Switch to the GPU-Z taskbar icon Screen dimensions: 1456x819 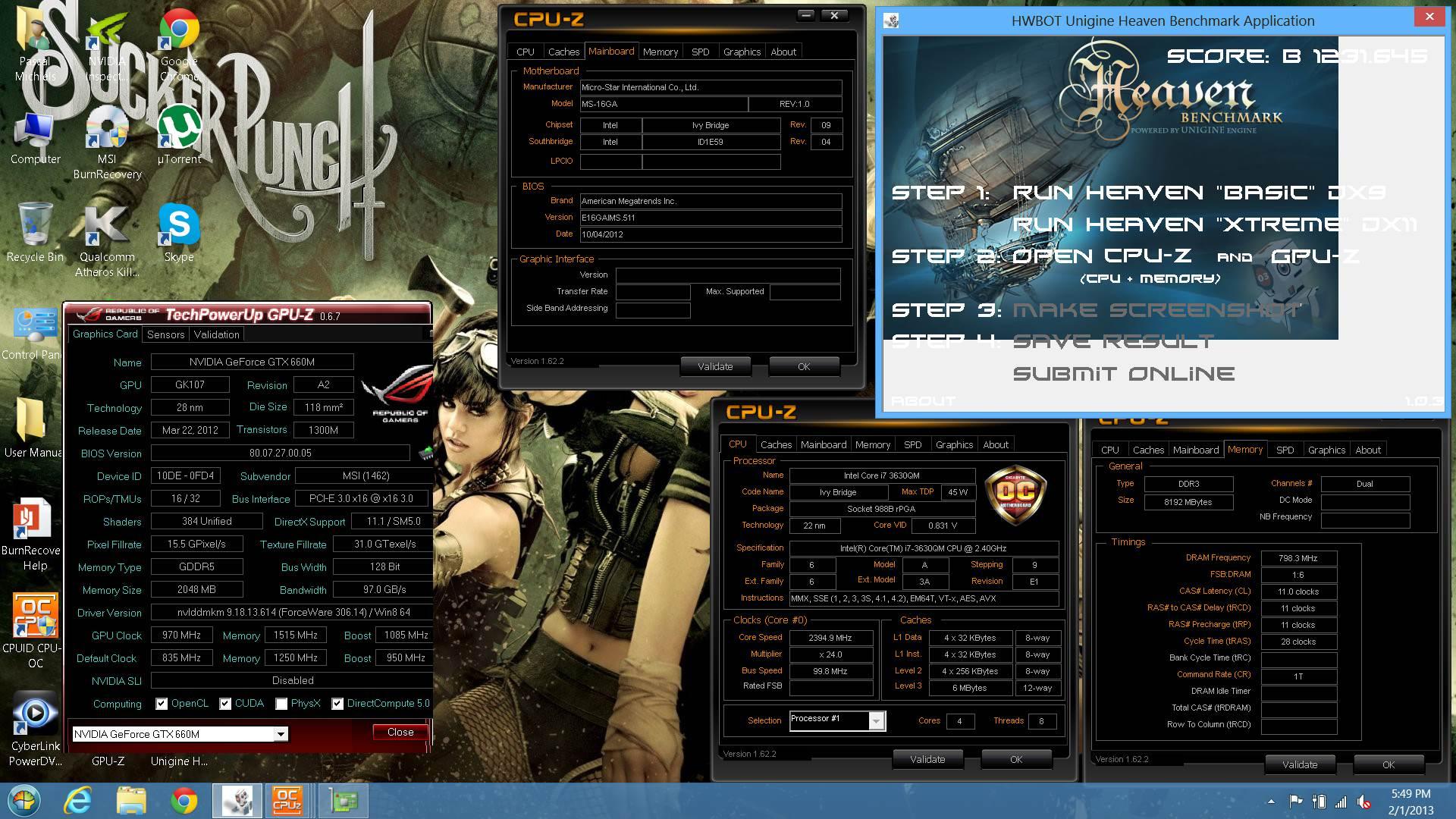pos(343,801)
